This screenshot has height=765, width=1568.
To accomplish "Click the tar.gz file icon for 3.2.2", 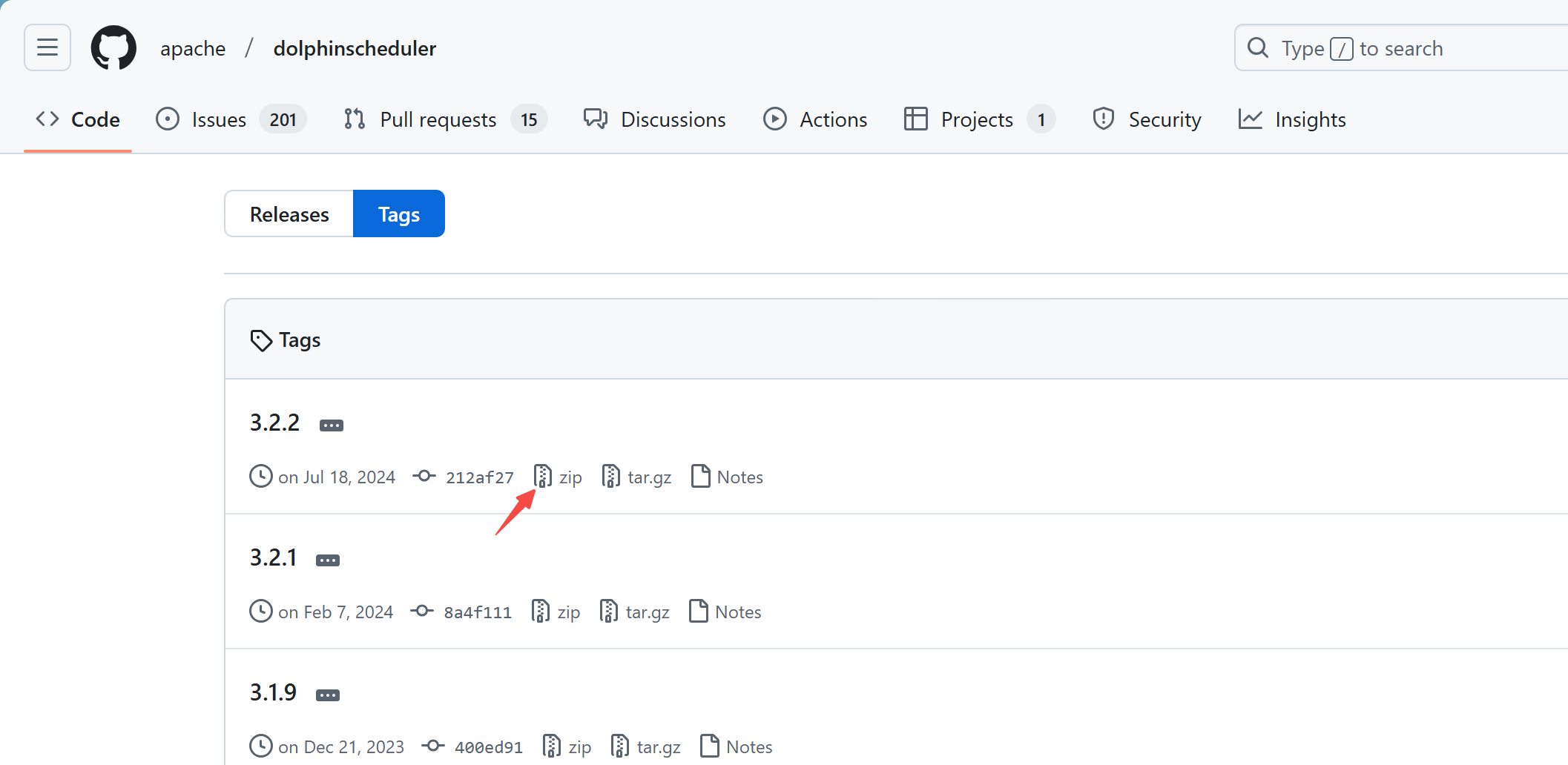I will [611, 477].
